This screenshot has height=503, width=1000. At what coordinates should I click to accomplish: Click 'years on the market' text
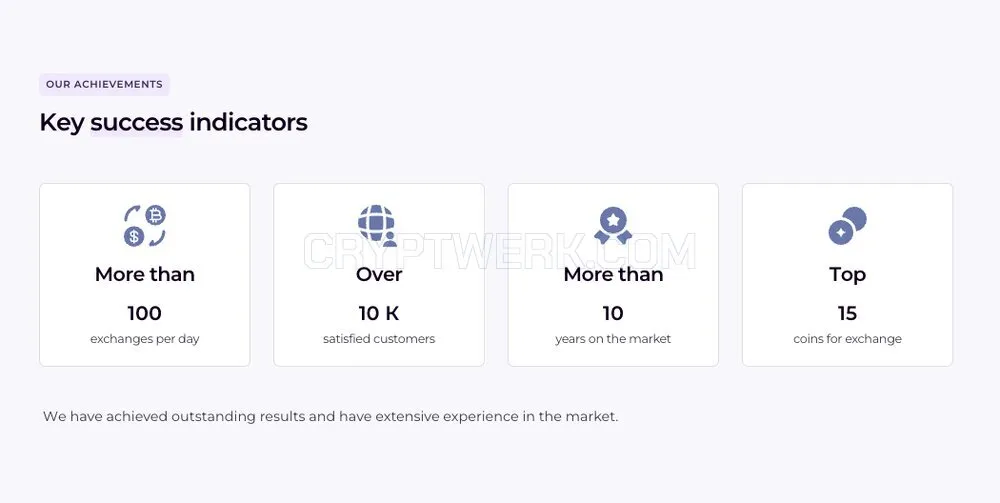(613, 339)
